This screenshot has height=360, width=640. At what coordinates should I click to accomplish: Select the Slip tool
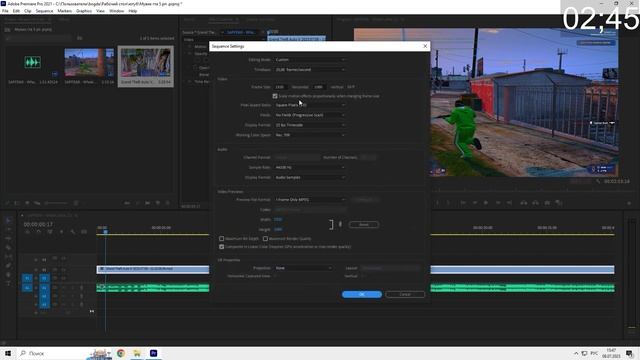[x=9, y=256]
